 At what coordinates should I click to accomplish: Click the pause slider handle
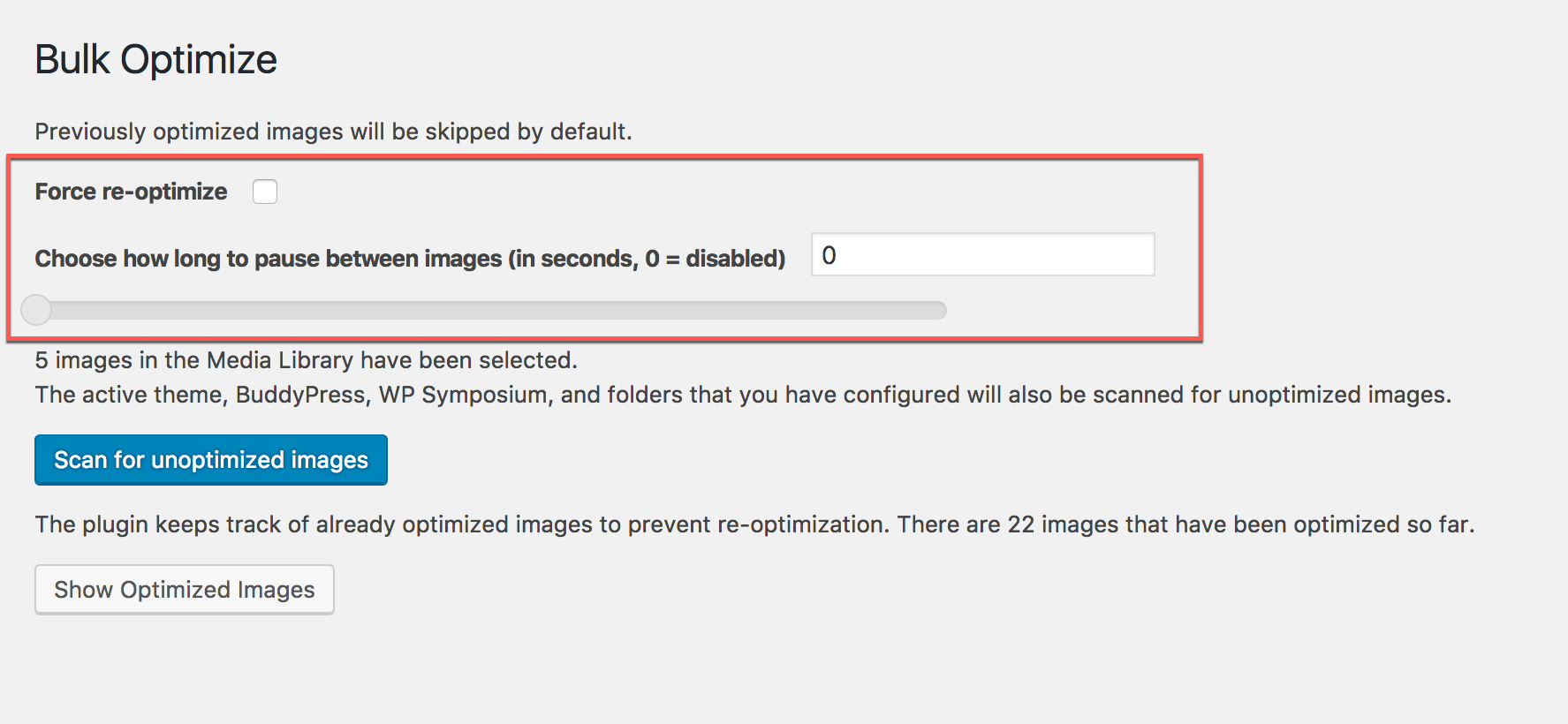pos(36,310)
